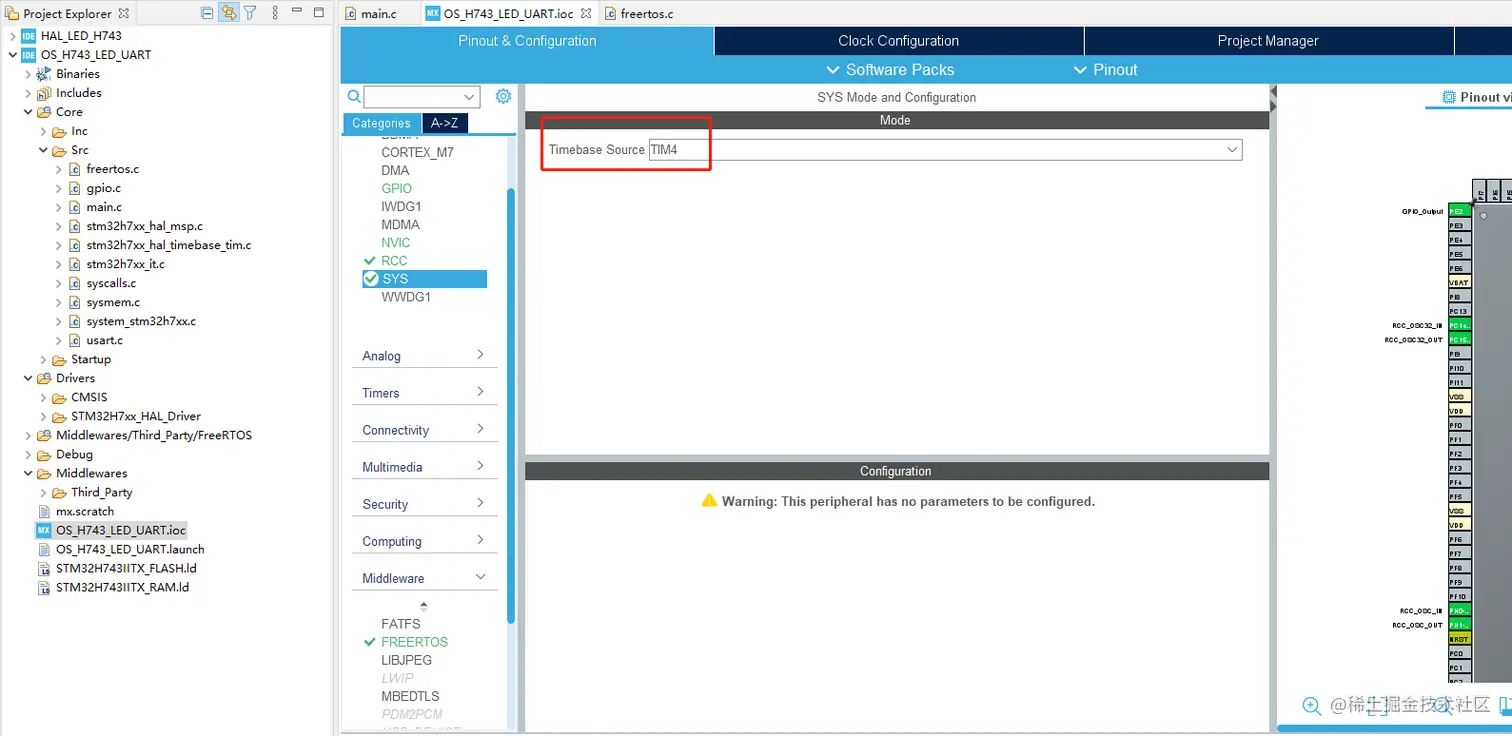Open the Software Packs dropdown
This screenshot has height=736, width=1512.
[x=890, y=70]
